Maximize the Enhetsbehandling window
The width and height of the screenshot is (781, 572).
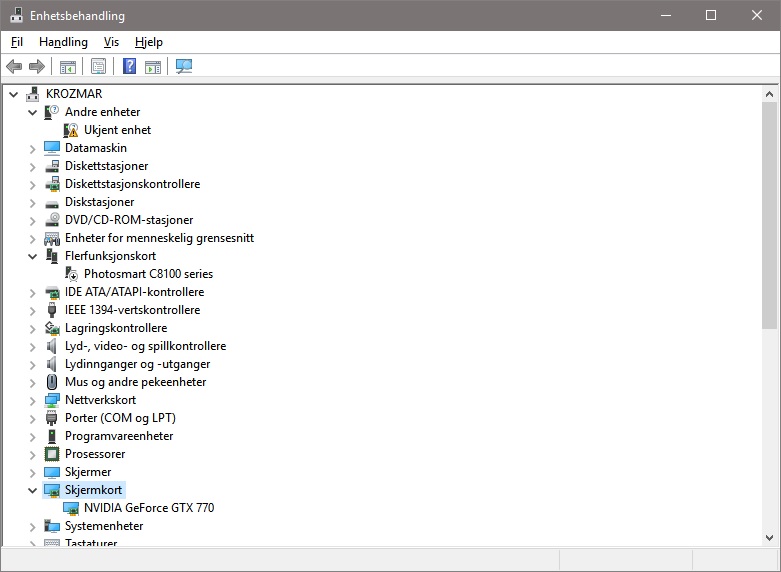pyautogui.click(x=711, y=15)
